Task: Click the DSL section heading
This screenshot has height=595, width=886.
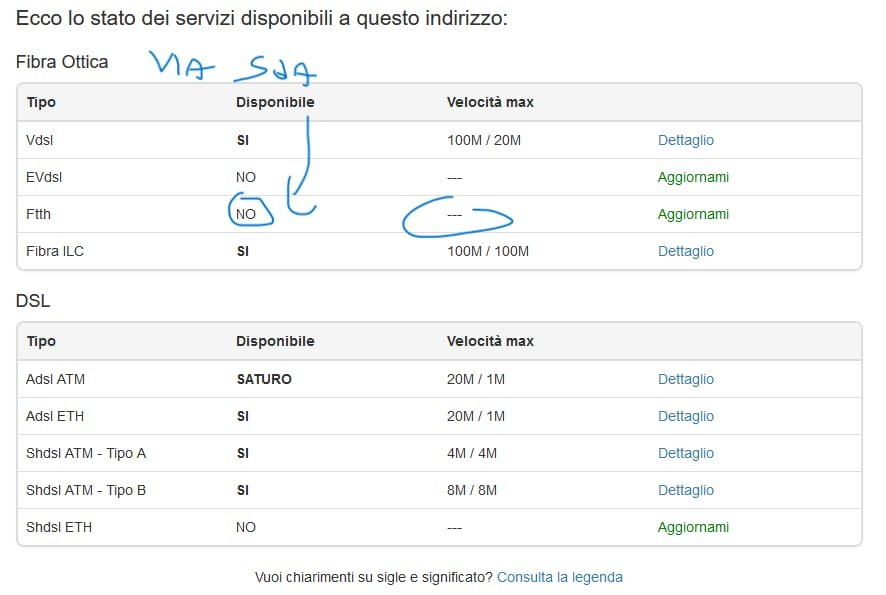Action: tap(33, 301)
